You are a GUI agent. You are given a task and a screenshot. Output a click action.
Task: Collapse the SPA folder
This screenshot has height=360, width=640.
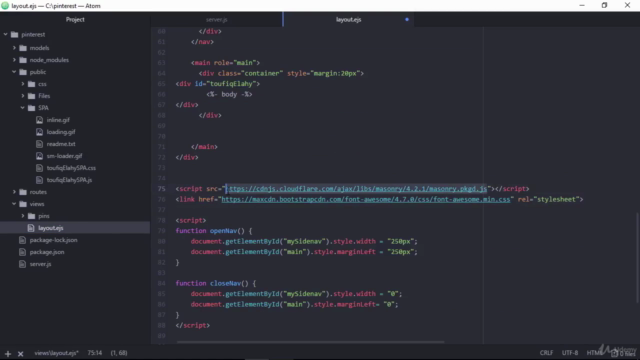point(23,108)
